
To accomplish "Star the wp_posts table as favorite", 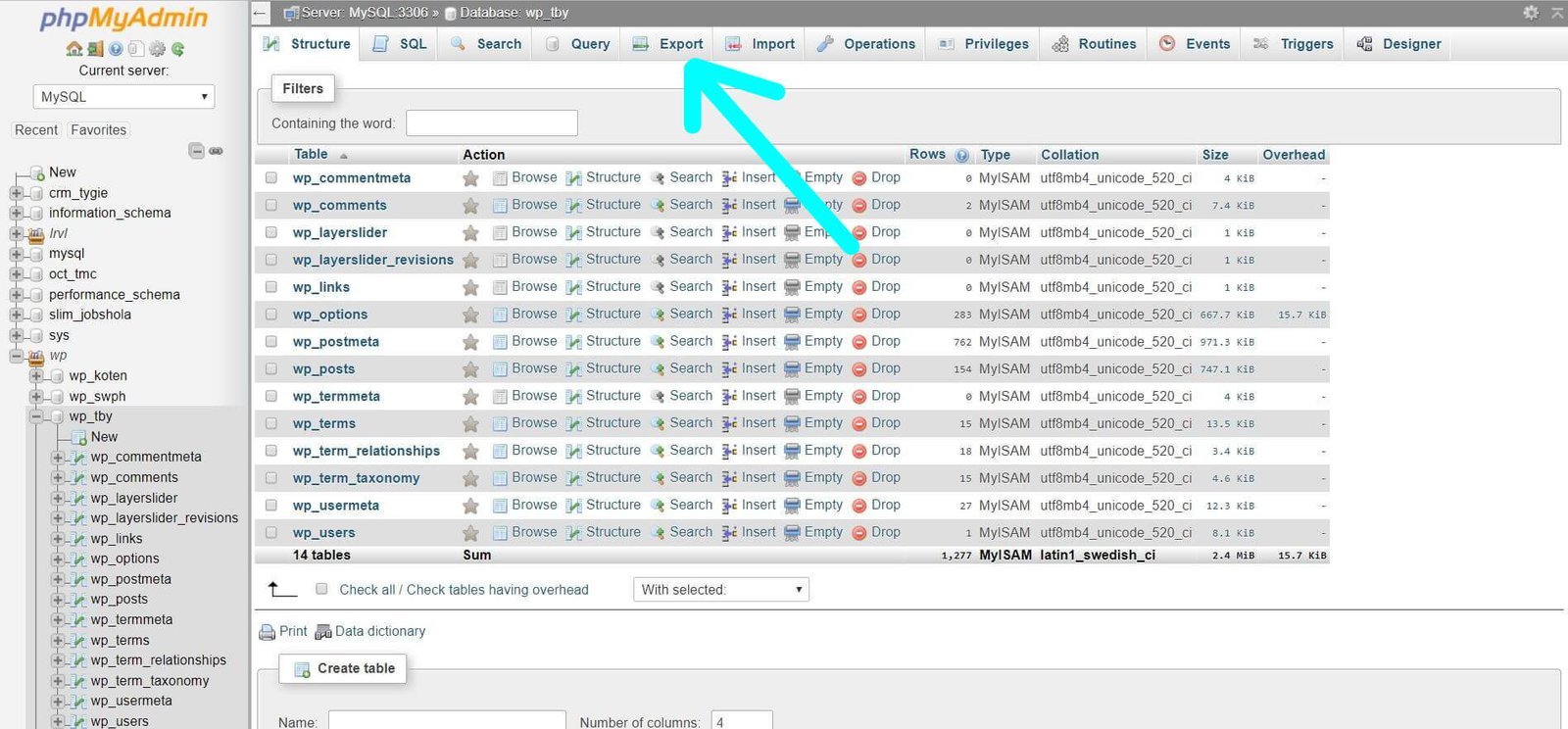I will click(470, 369).
